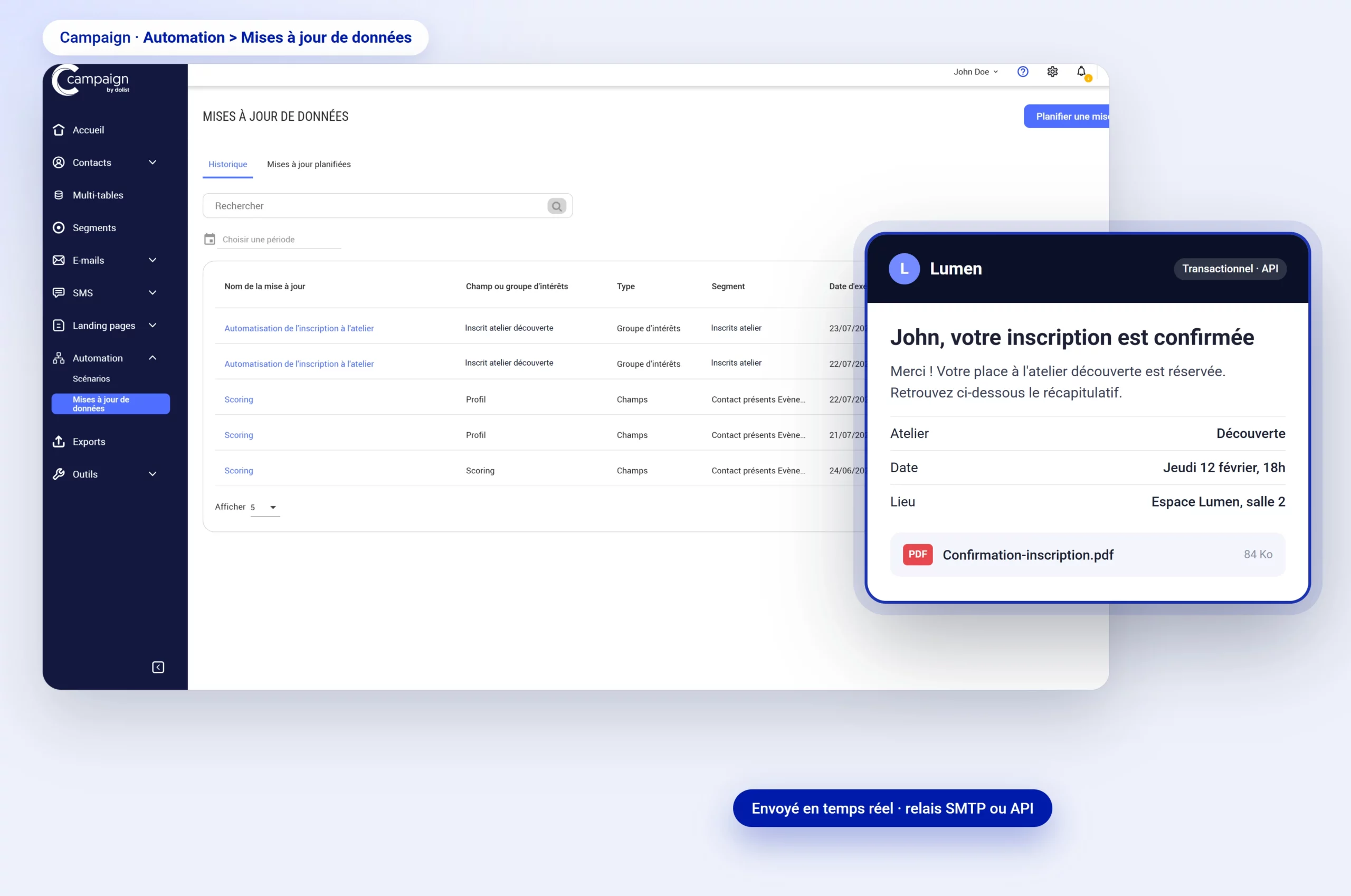Click the Transactionnel · API badge

[1230, 269]
